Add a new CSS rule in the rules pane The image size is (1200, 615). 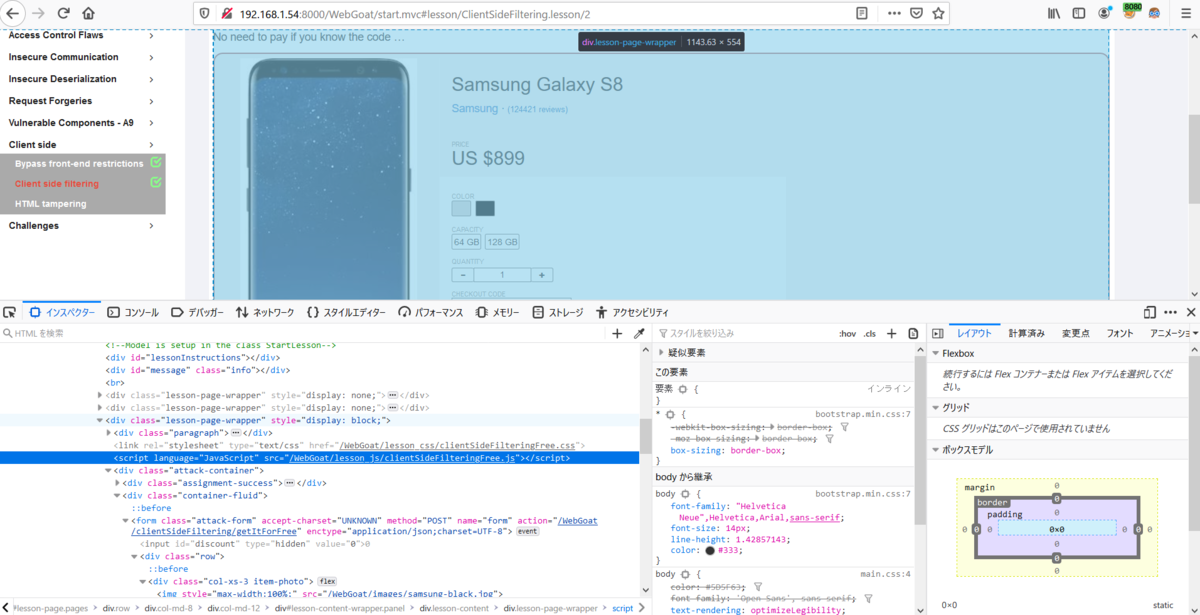(x=891, y=333)
